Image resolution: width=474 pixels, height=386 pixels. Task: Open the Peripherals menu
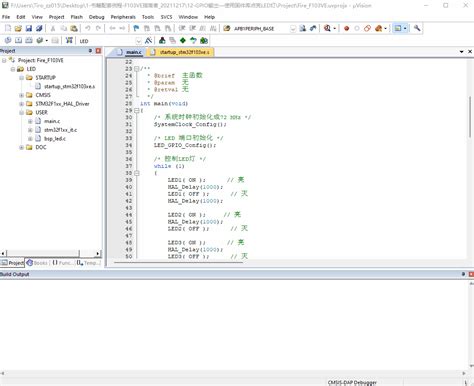123,17
